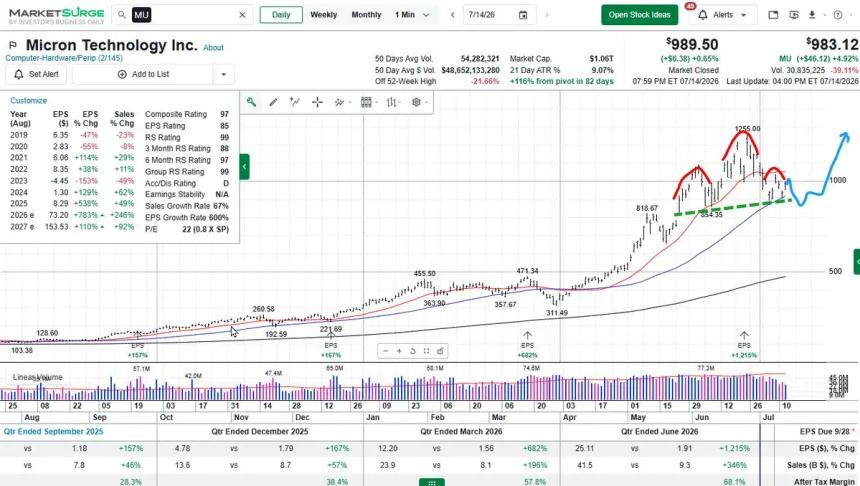Open the About link for Micron
This screenshot has width=860, height=486.
pos(213,48)
